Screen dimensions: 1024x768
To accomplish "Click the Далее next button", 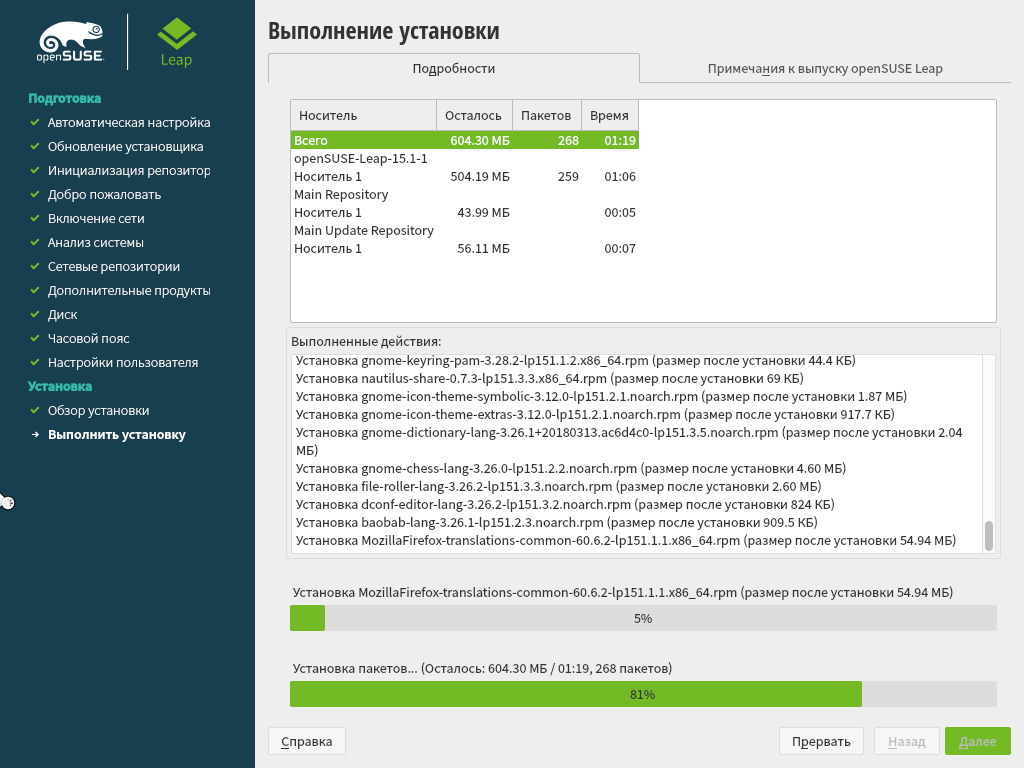I will [x=977, y=741].
